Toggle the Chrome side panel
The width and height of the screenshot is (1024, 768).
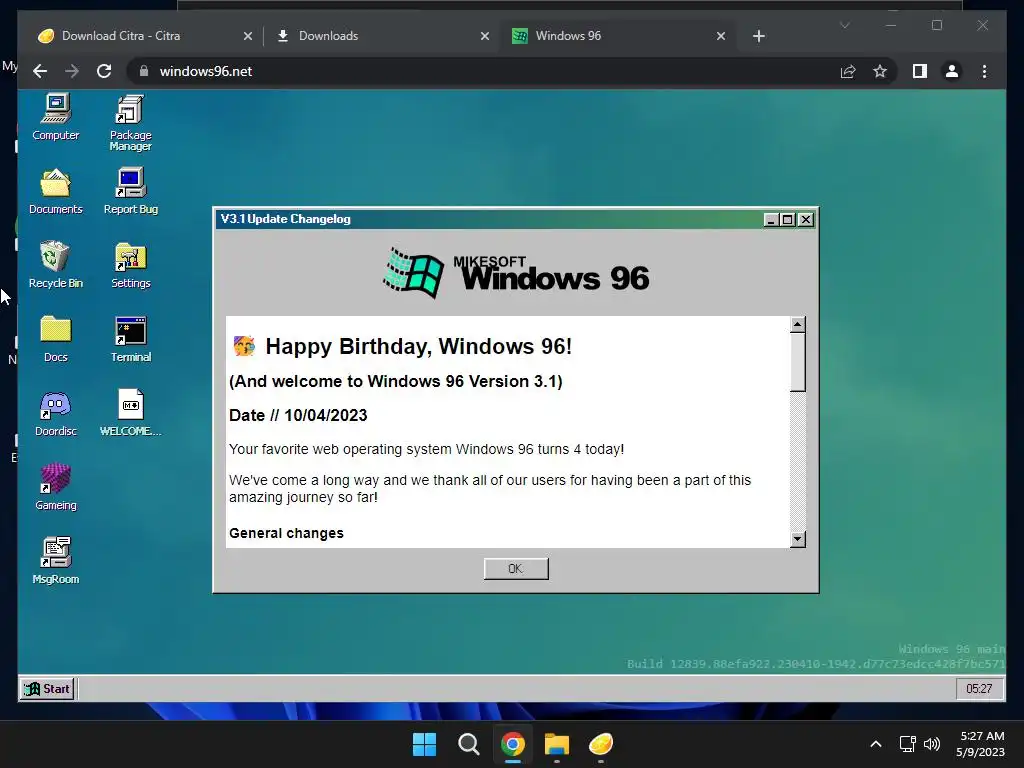(920, 71)
